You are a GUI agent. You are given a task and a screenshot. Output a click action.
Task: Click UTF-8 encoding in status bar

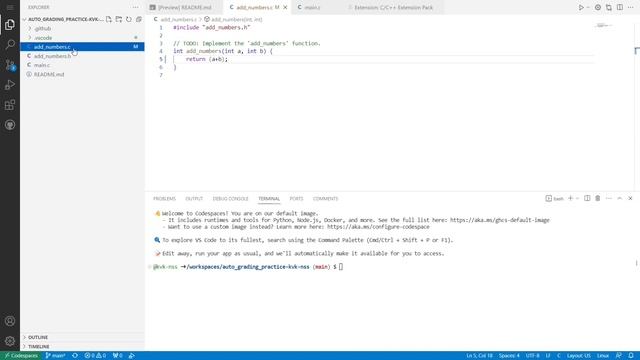(x=533, y=356)
